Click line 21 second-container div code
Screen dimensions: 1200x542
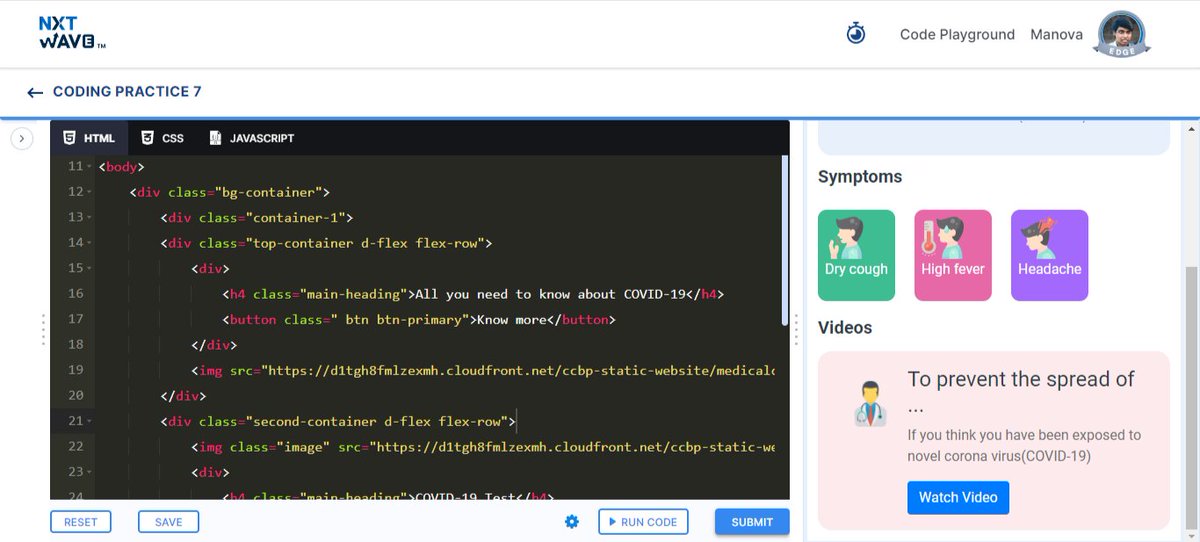click(337, 422)
